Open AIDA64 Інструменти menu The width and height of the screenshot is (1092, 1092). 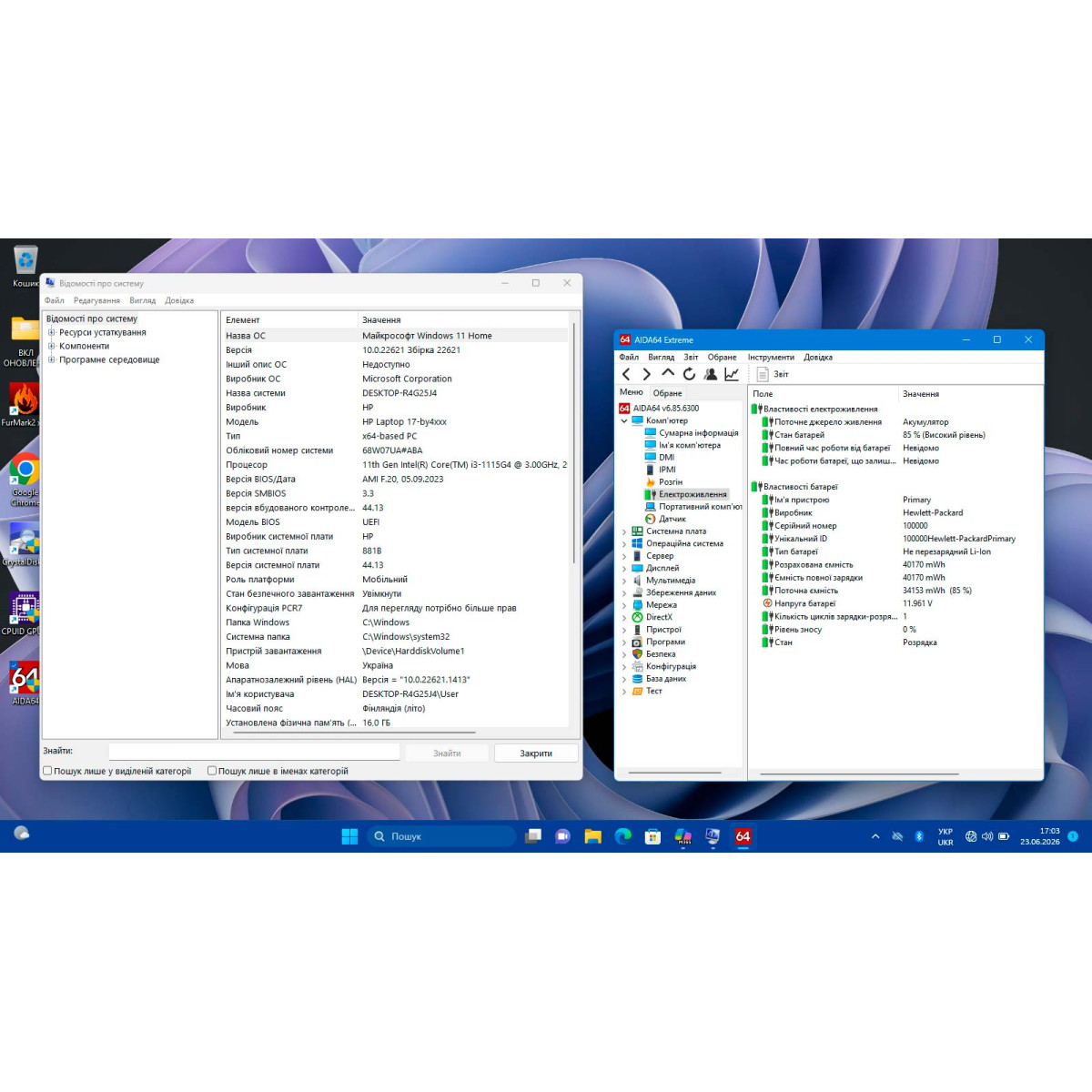(771, 358)
